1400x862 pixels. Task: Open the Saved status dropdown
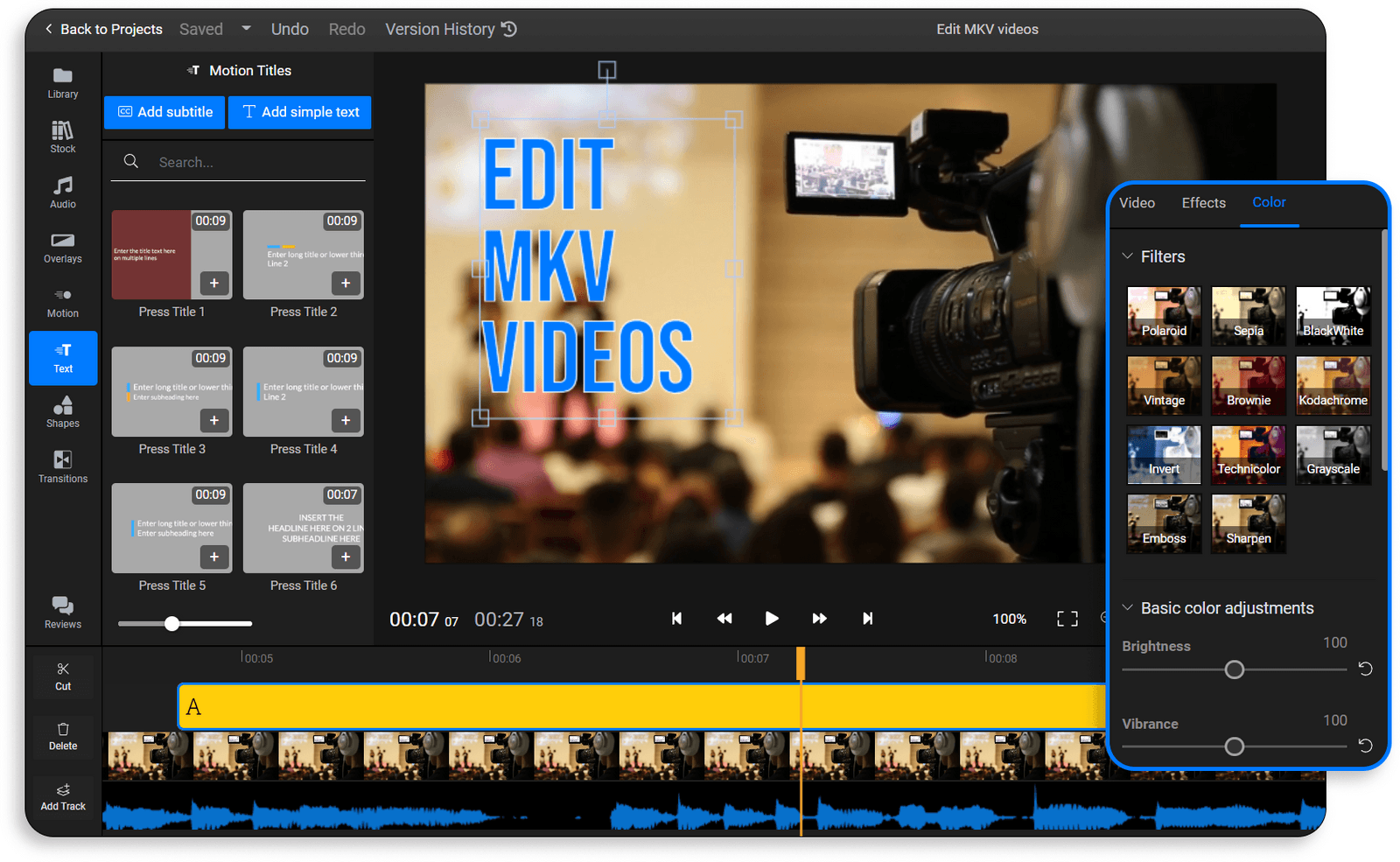[x=245, y=28]
